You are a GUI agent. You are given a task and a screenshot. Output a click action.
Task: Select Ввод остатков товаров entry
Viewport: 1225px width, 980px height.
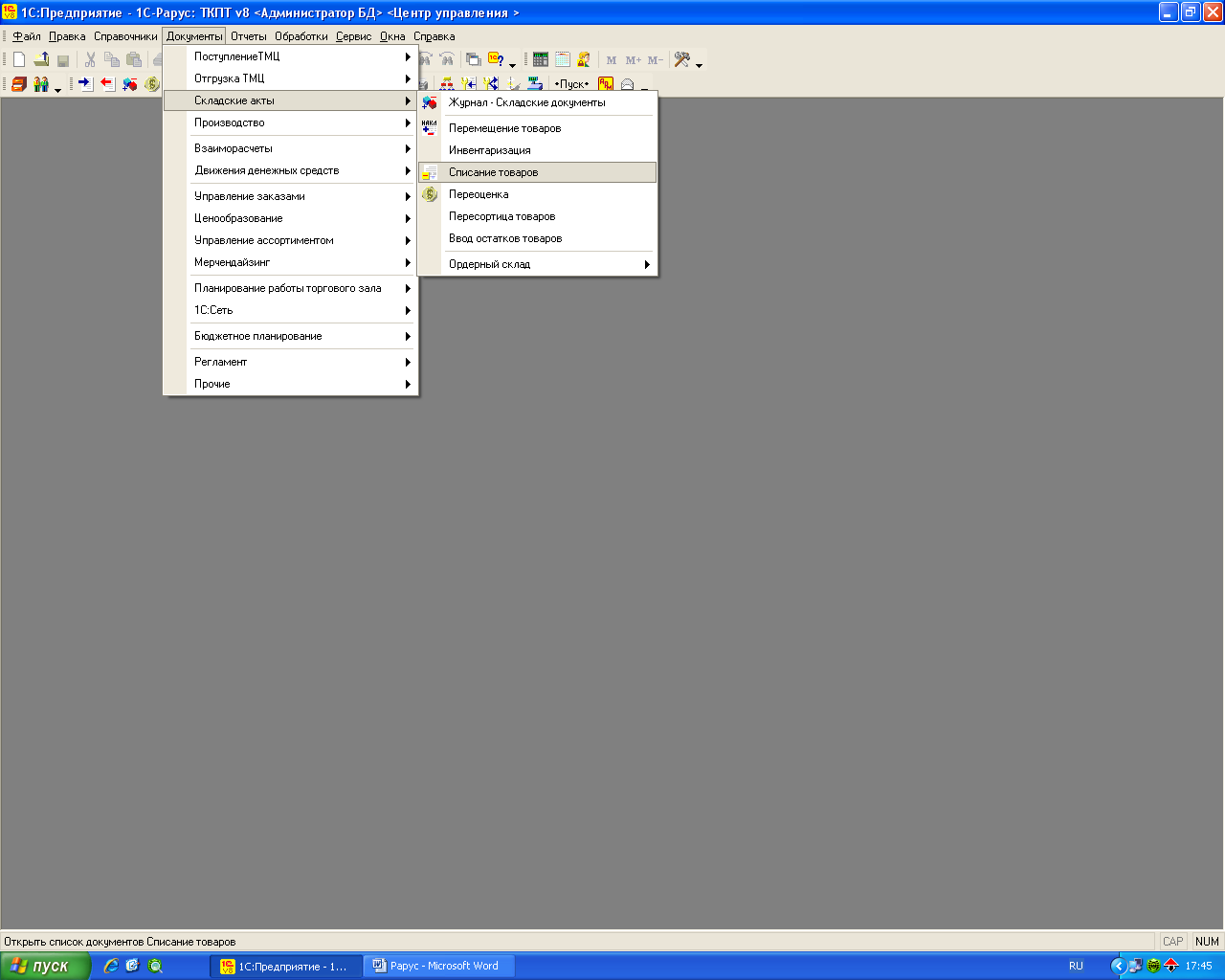tap(538, 238)
